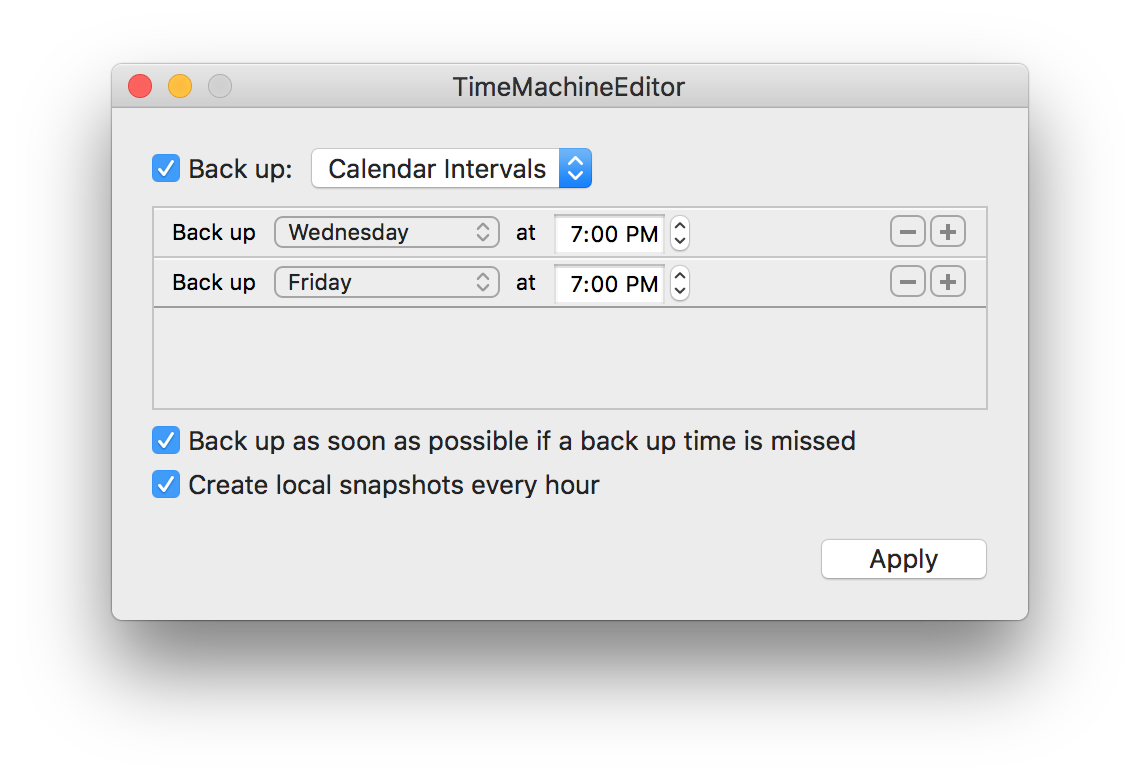
Task: Disable Create local snapshots every hour
Action: (166, 485)
